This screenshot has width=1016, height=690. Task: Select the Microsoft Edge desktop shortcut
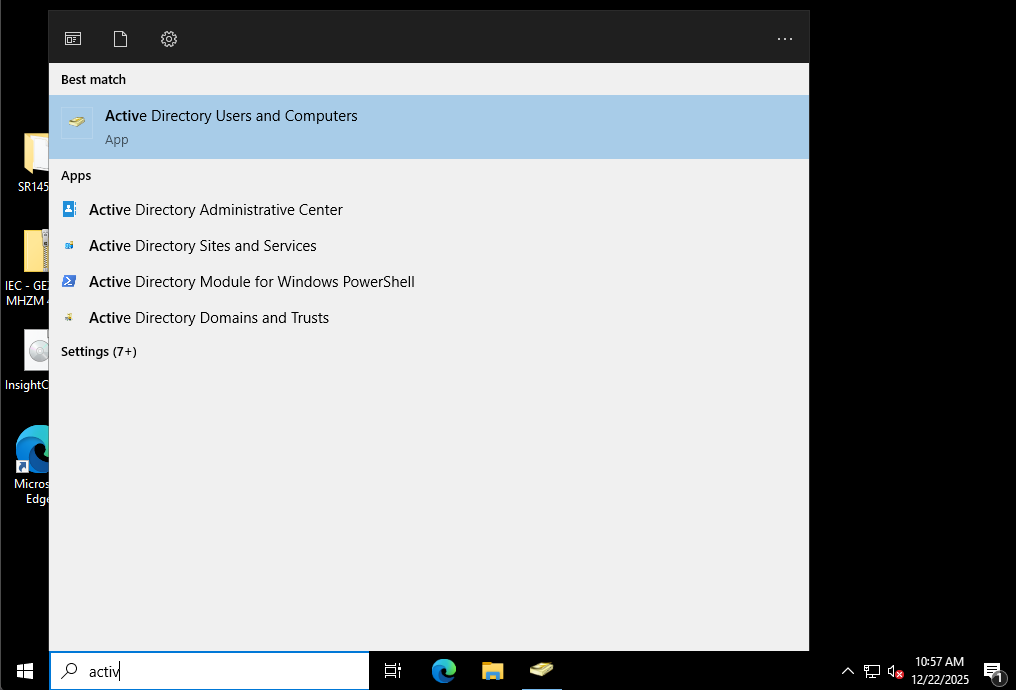[31, 465]
